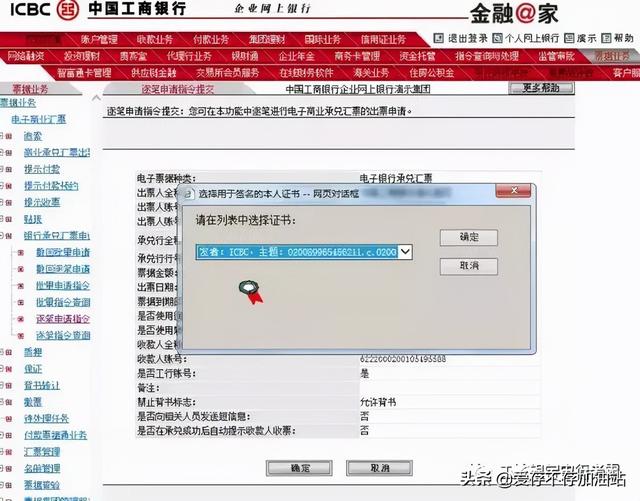Click the 更多帮助 button
Image resolution: width=640 pixels, height=501 pixels.
click(541, 88)
